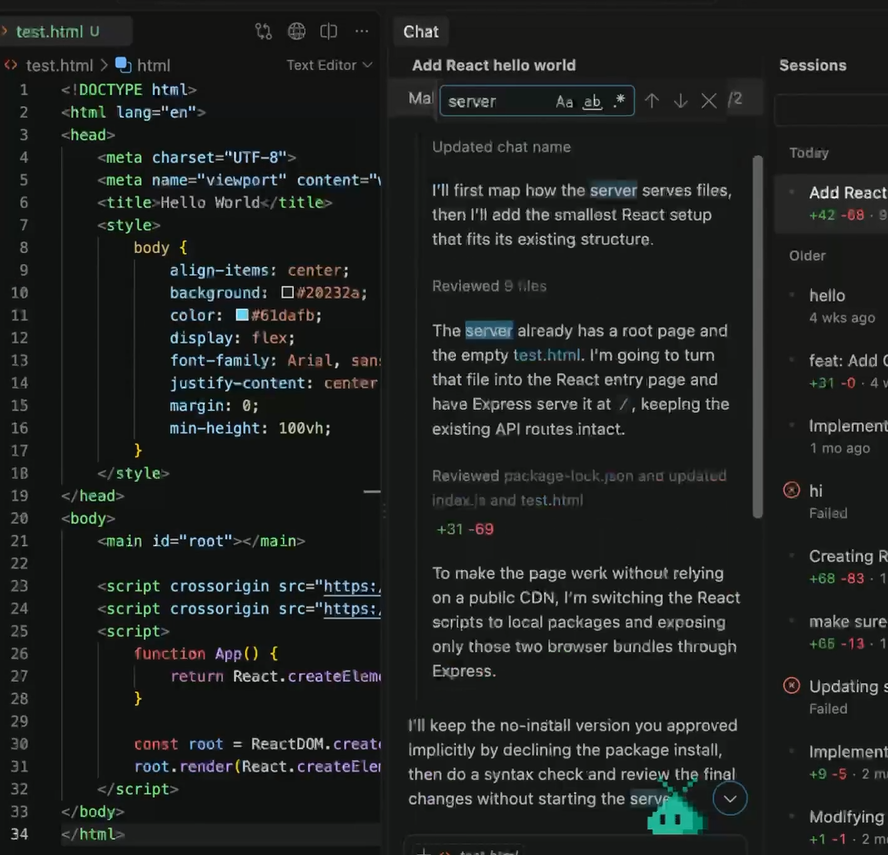
Task: Click line number 21 in the gutter
Action: [x=19, y=541]
